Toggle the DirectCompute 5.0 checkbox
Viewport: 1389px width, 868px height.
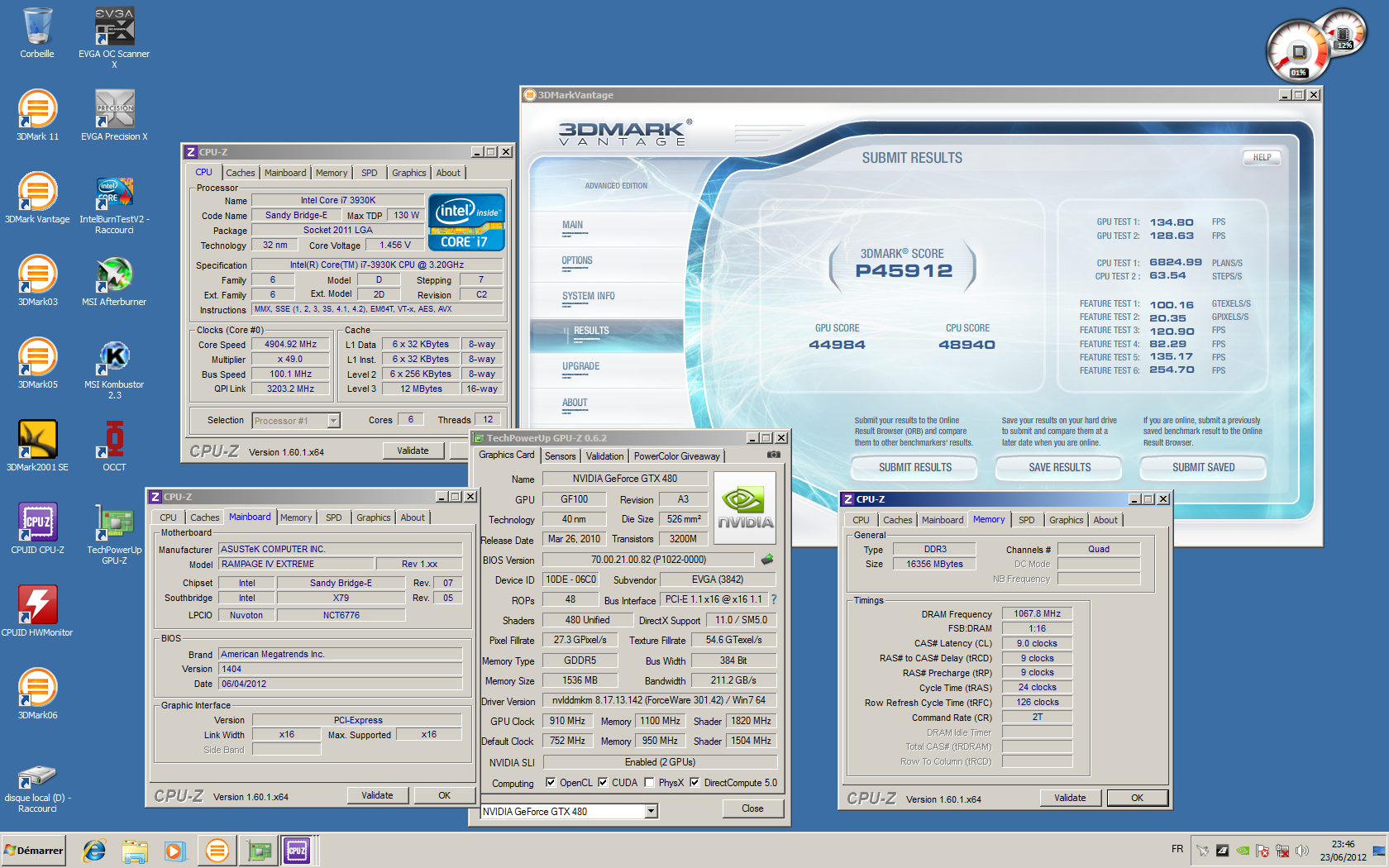coord(694,782)
